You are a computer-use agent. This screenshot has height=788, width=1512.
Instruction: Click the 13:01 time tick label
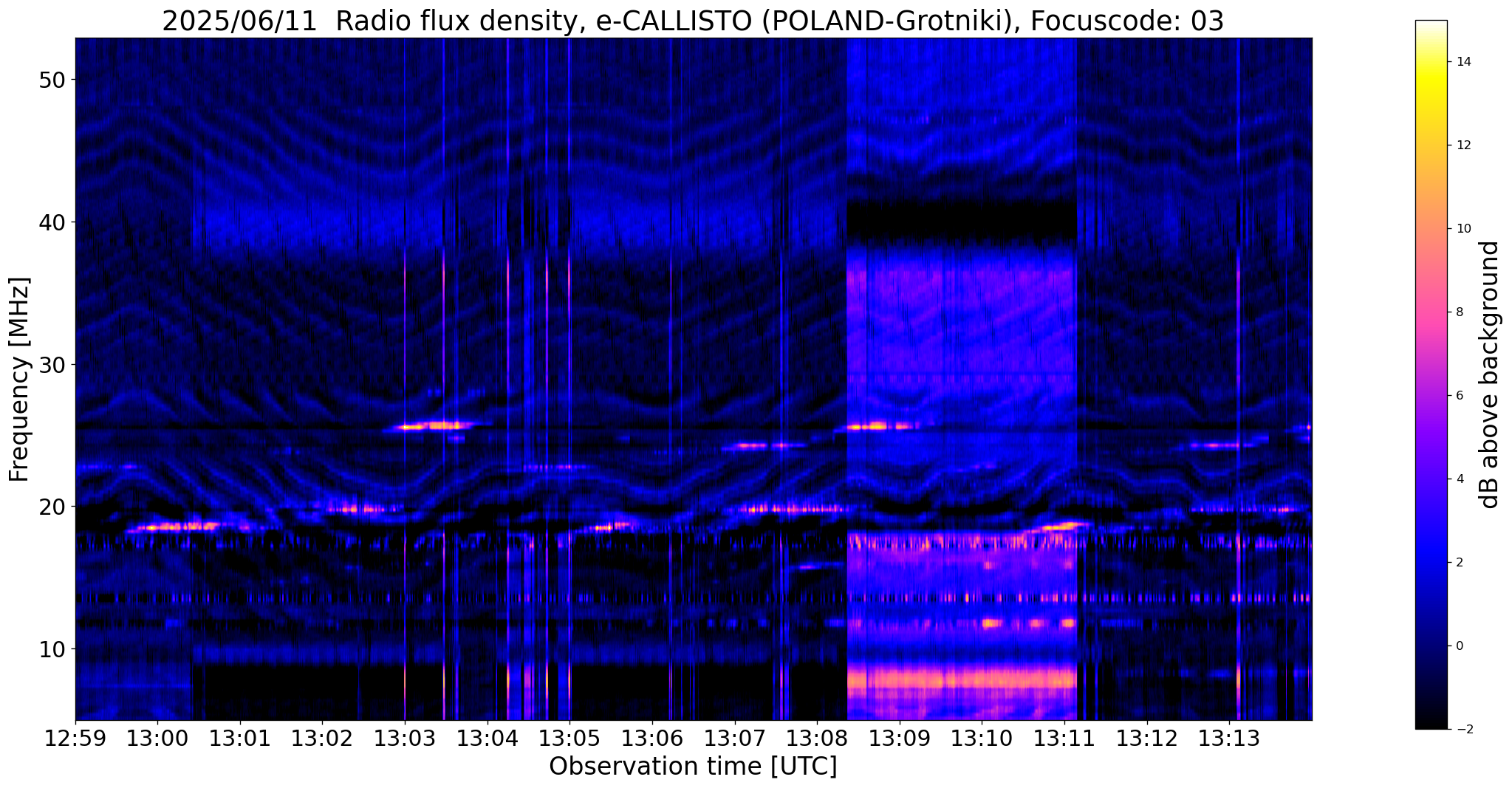240,738
